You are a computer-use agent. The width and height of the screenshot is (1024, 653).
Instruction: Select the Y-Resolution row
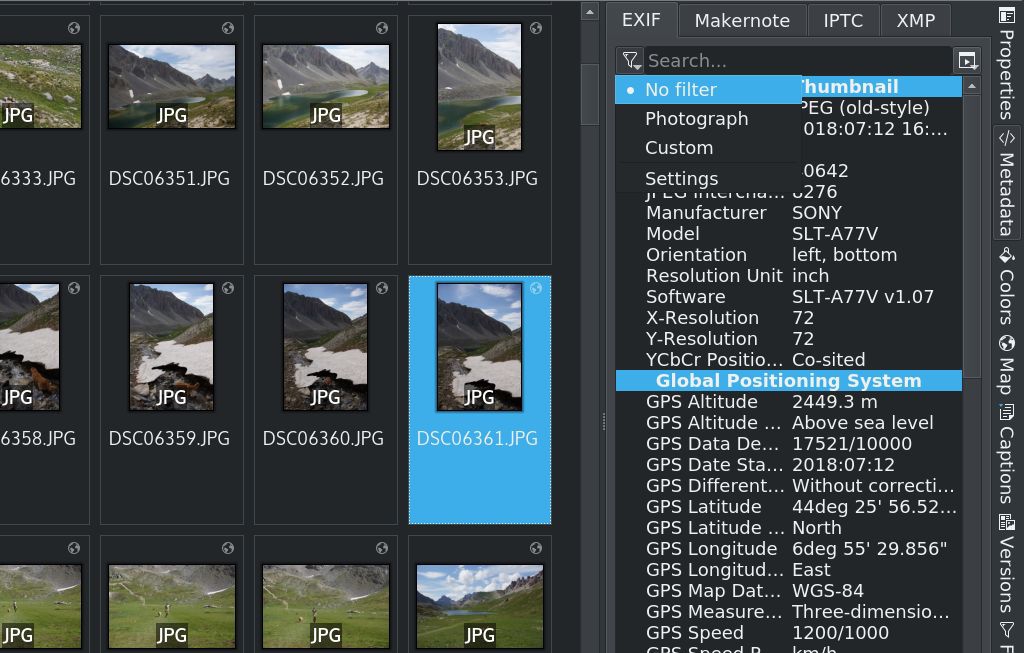[x=788, y=338]
